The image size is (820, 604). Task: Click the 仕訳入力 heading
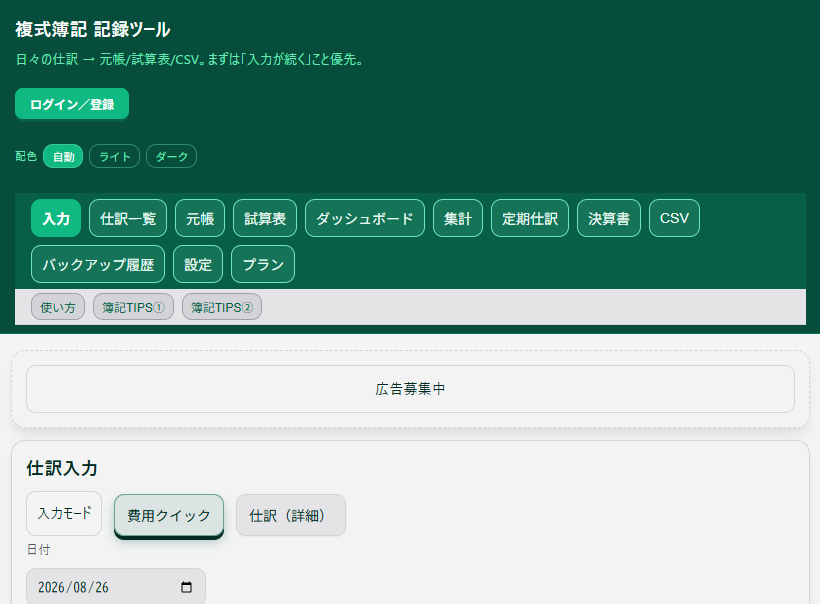coord(62,468)
